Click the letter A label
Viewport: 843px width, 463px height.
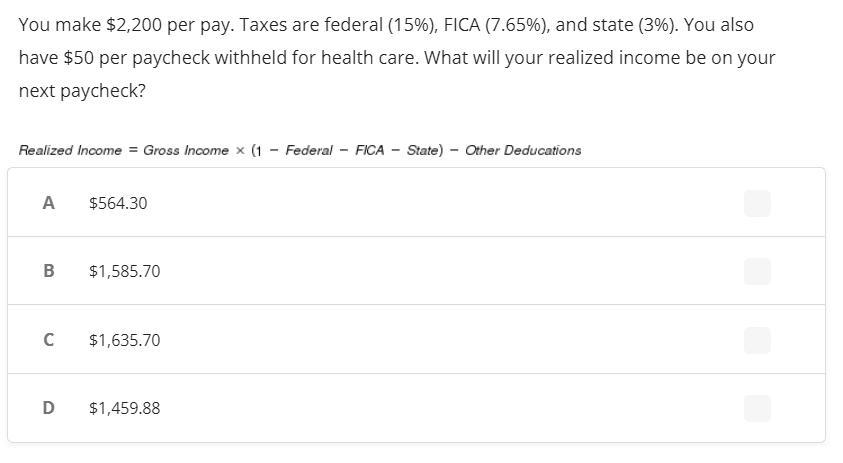click(x=48, y=203)
